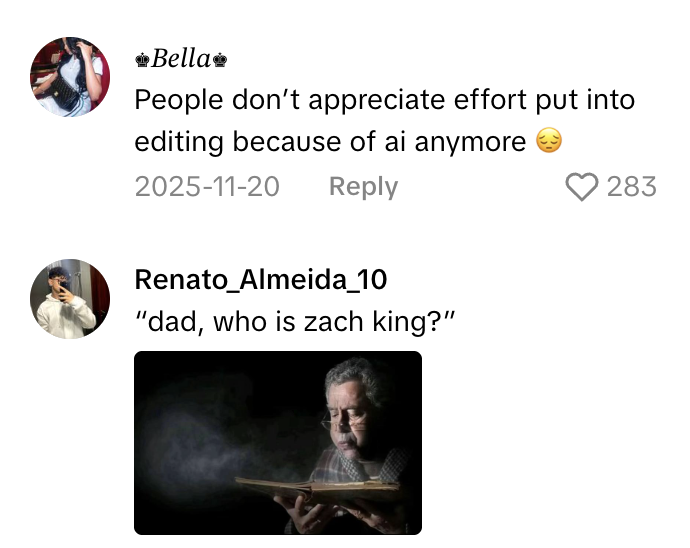690x548 pixels.
Task: Open Renato_Almeida_10's profile avatar
Action: [70, 299]
